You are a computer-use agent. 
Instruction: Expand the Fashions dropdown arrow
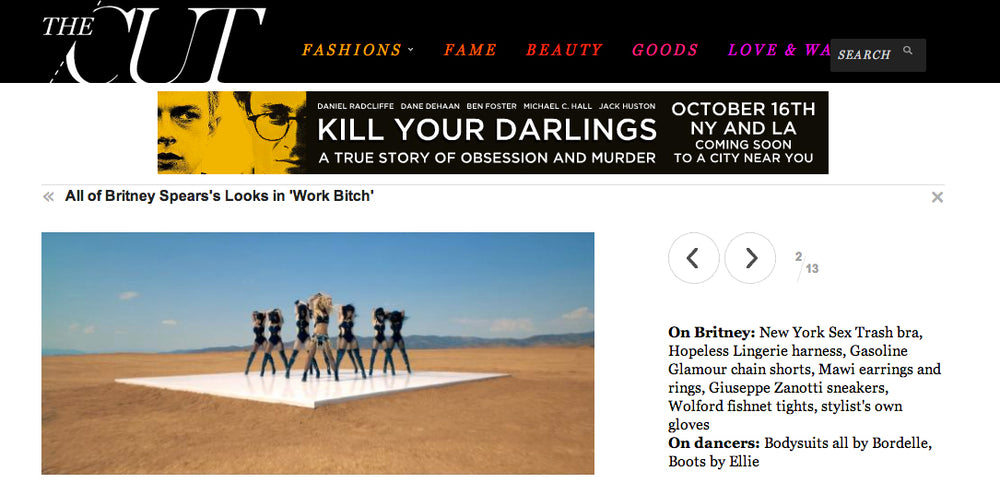(411, 49)
